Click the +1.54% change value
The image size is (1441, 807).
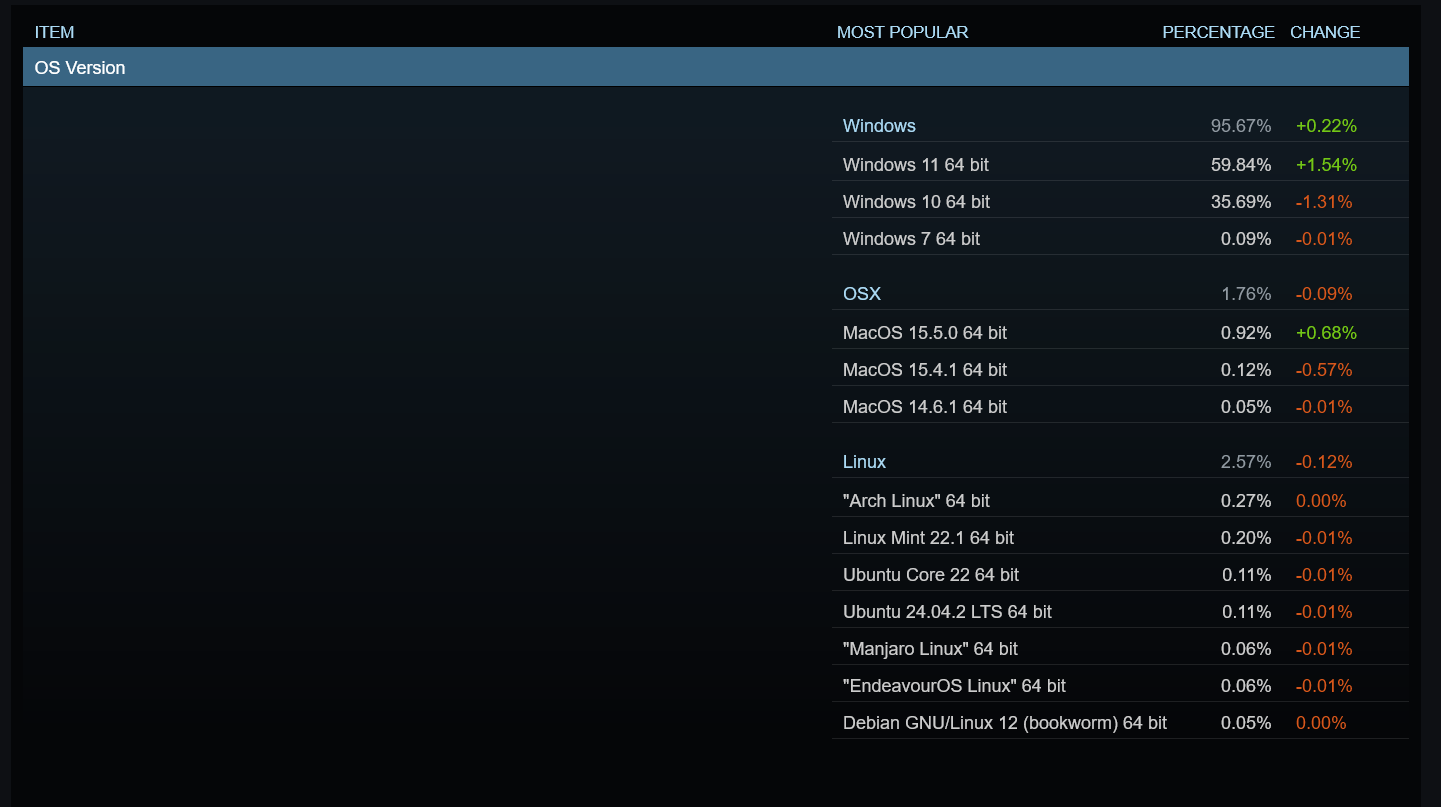point(1326,164)
